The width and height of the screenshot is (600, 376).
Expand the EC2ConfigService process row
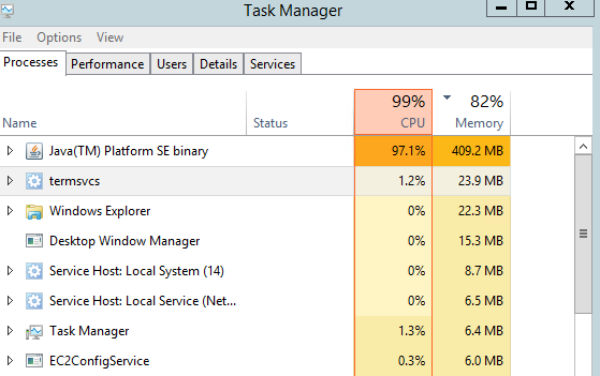coord(10,360)
